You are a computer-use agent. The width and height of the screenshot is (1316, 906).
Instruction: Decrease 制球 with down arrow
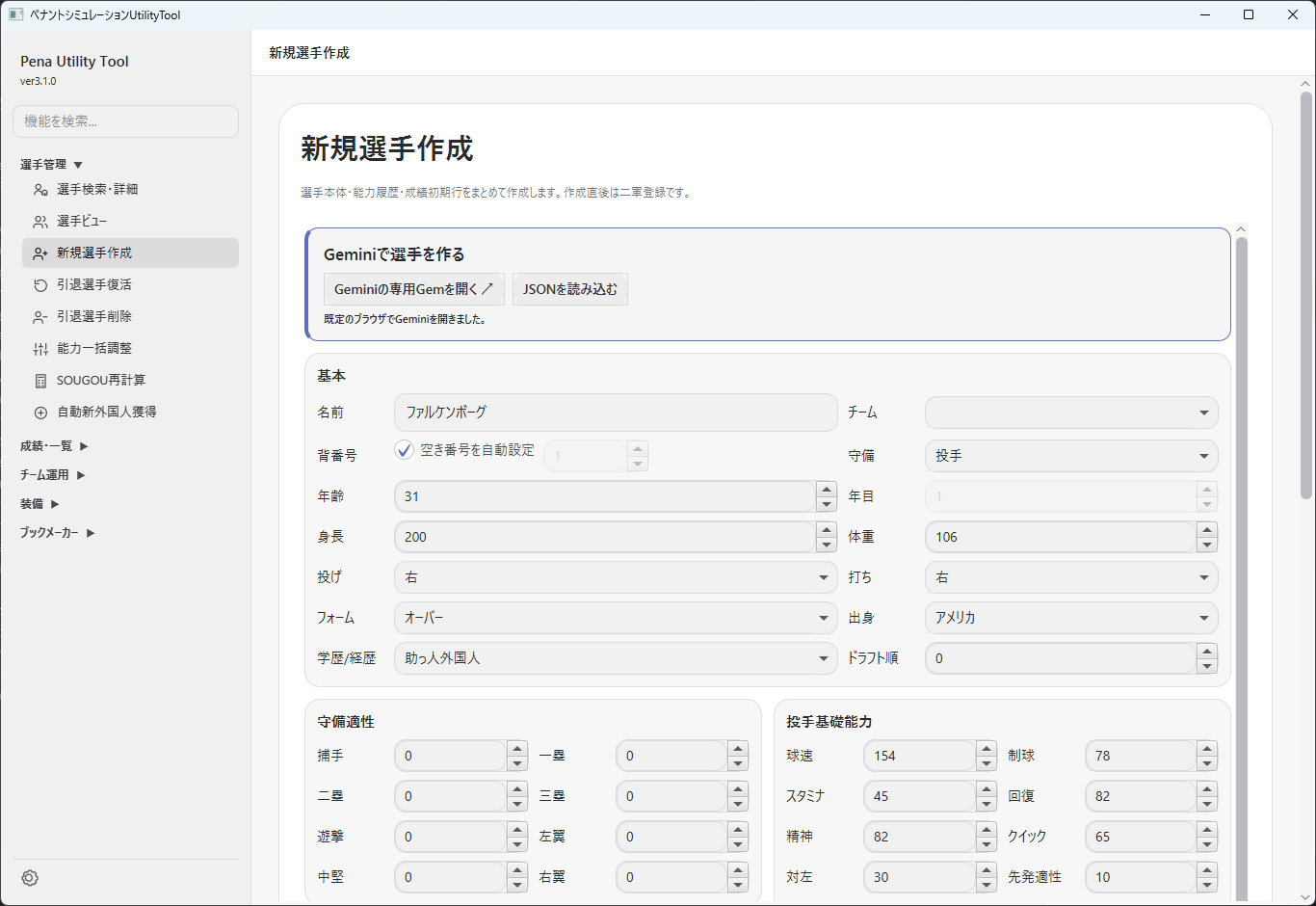(x=1207, y=763)
